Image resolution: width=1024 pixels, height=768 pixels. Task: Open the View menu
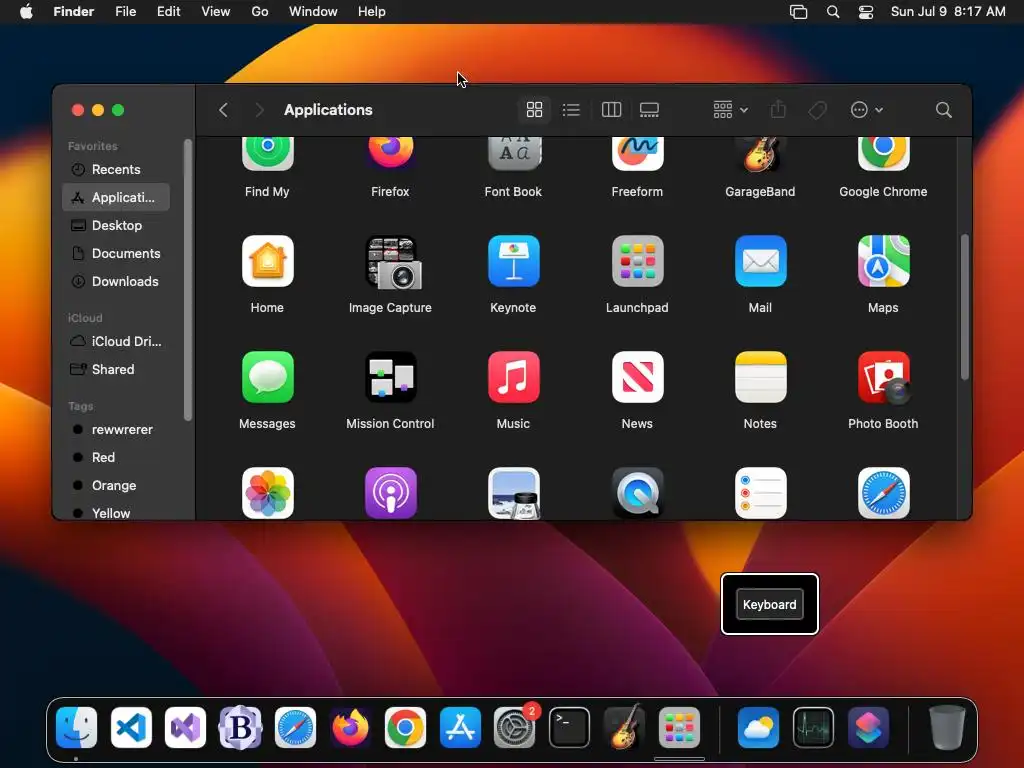point(216,12)
